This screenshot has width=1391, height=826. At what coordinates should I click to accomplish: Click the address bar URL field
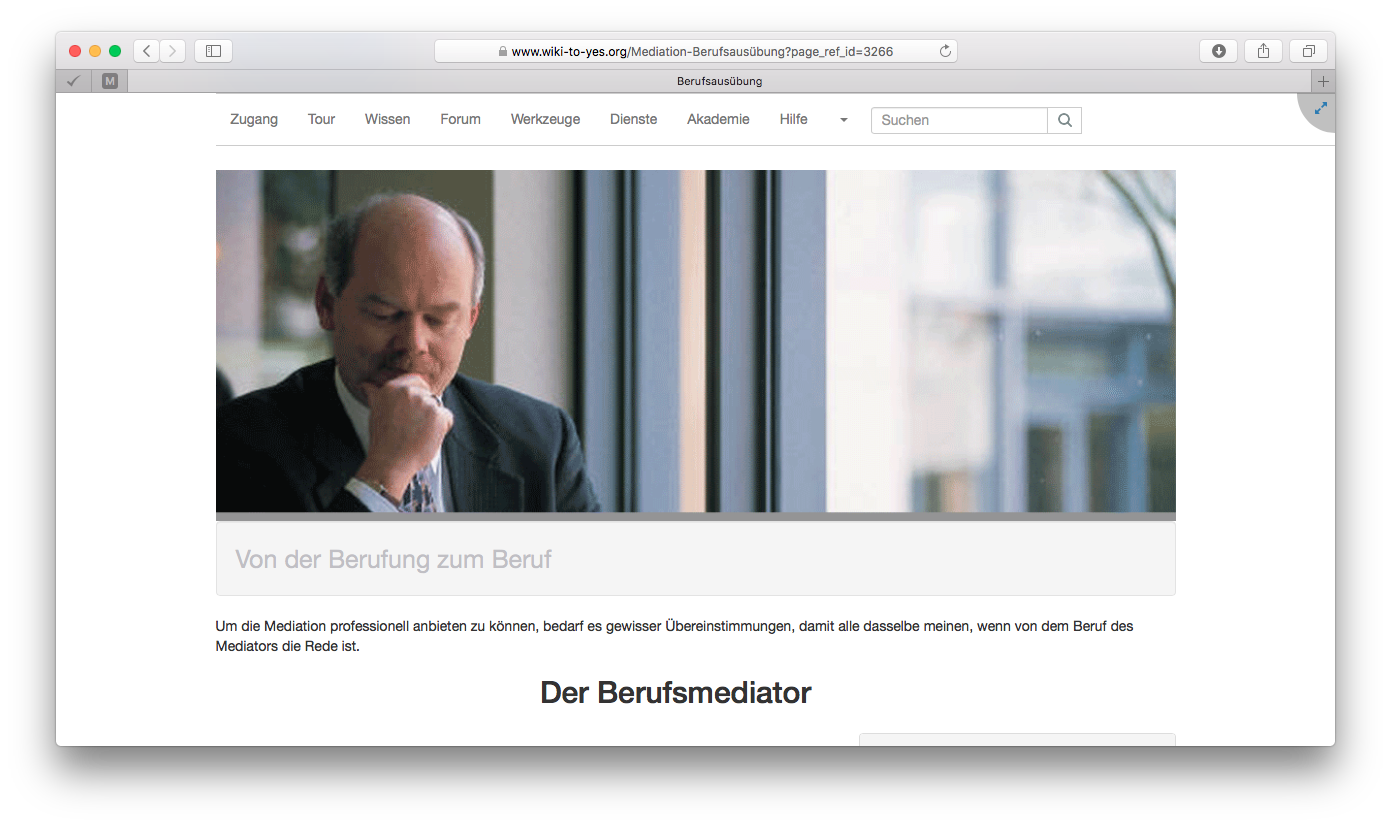click(x=700, y=51)
